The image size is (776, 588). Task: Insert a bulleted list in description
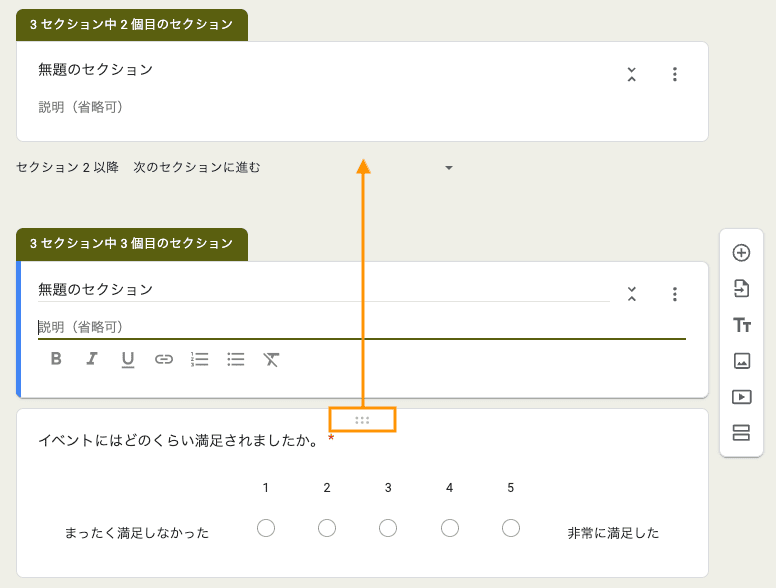click(236, 359)
